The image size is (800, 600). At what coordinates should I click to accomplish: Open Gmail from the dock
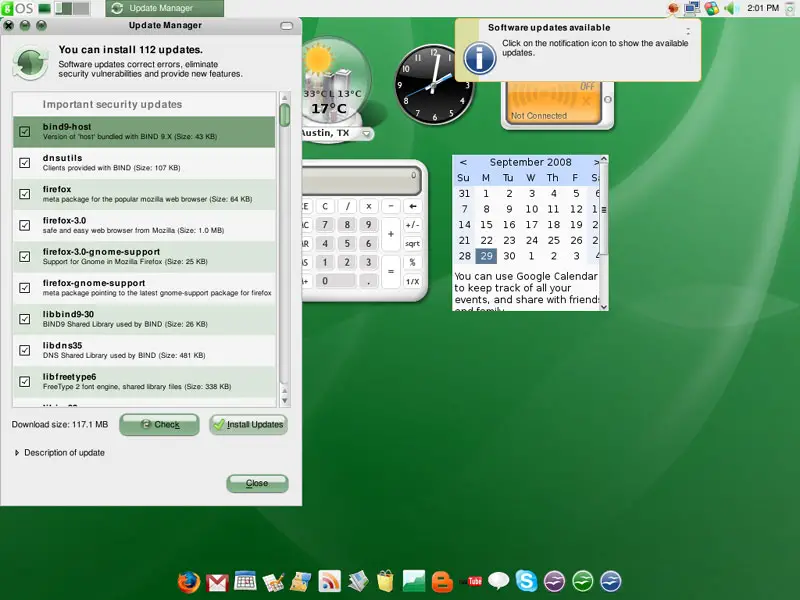click(x=217, y=583)
